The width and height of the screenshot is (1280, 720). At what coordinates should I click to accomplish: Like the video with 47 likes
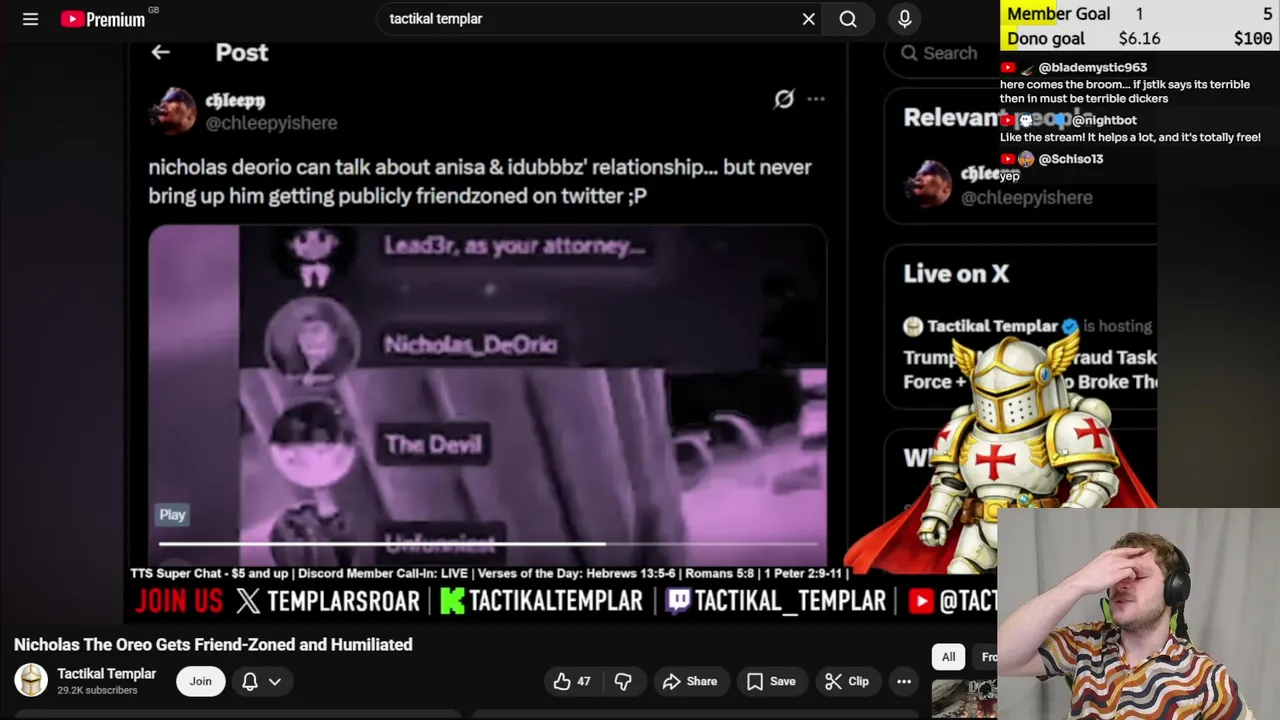click(x=572, y=681)
